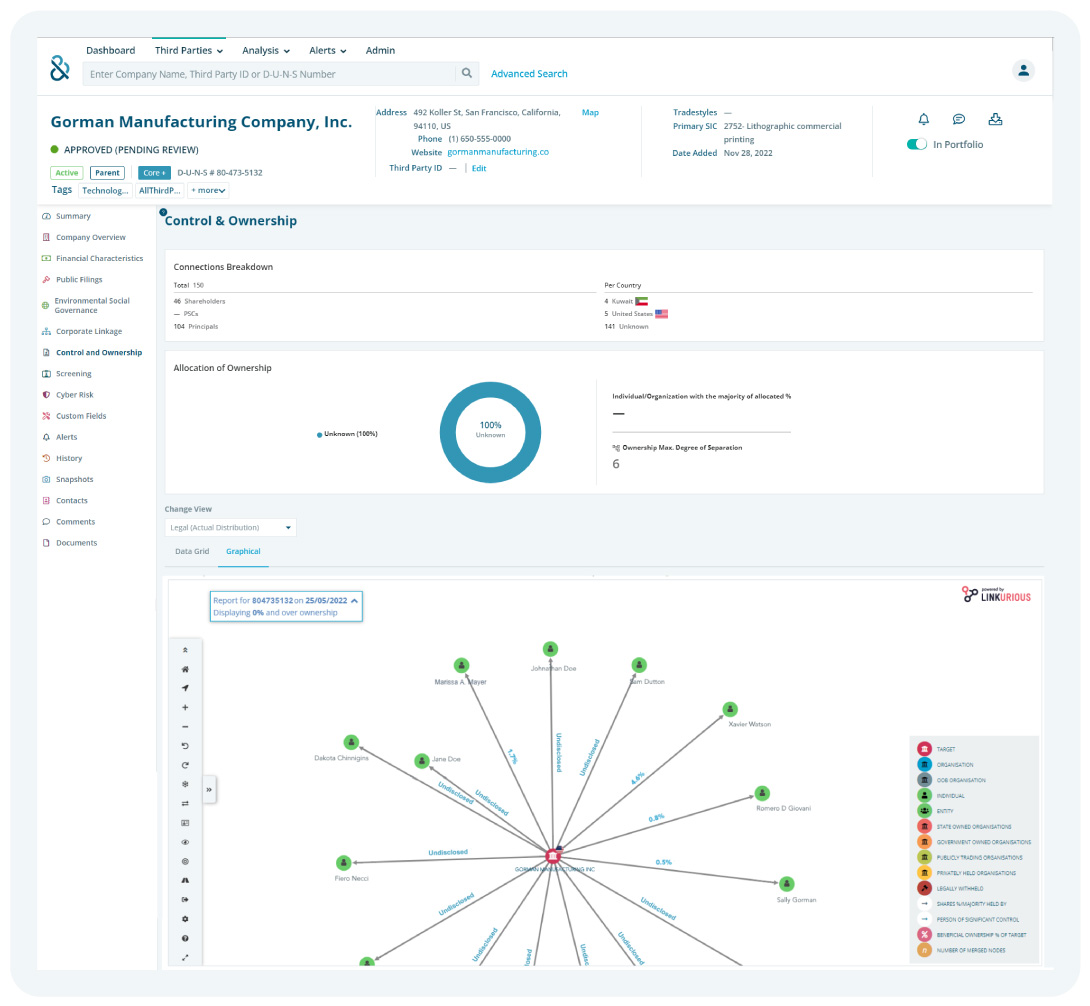Image resolution: width=1090 pixels, height=1006 pixels.
Task: Click the download report icon
Action: [995, 120]
